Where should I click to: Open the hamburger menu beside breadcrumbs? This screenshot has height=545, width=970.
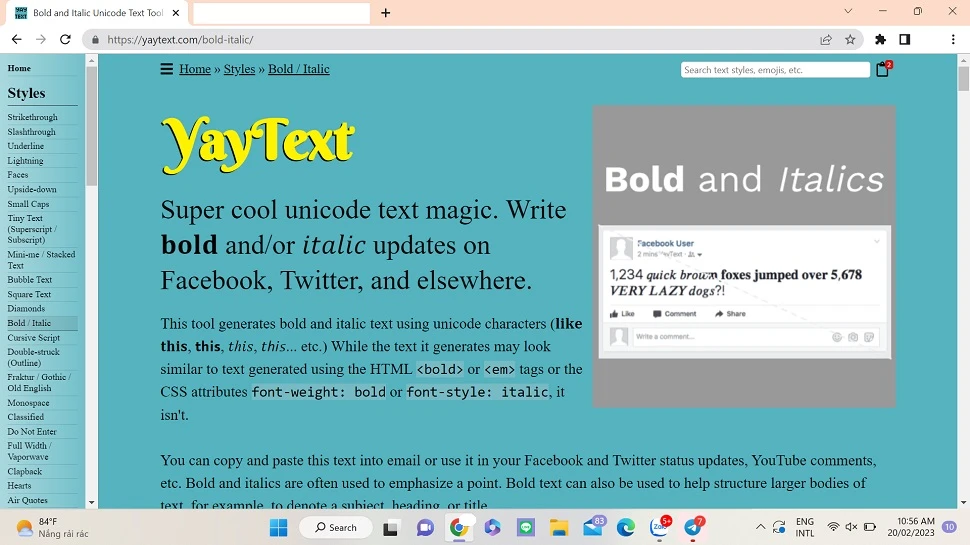point(167,69)
